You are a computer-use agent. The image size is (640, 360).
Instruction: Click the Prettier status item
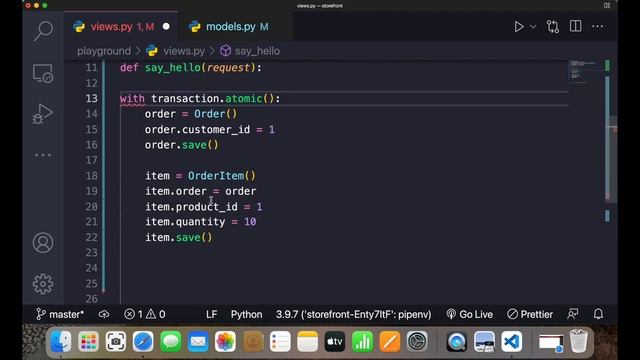click(530, 314)
